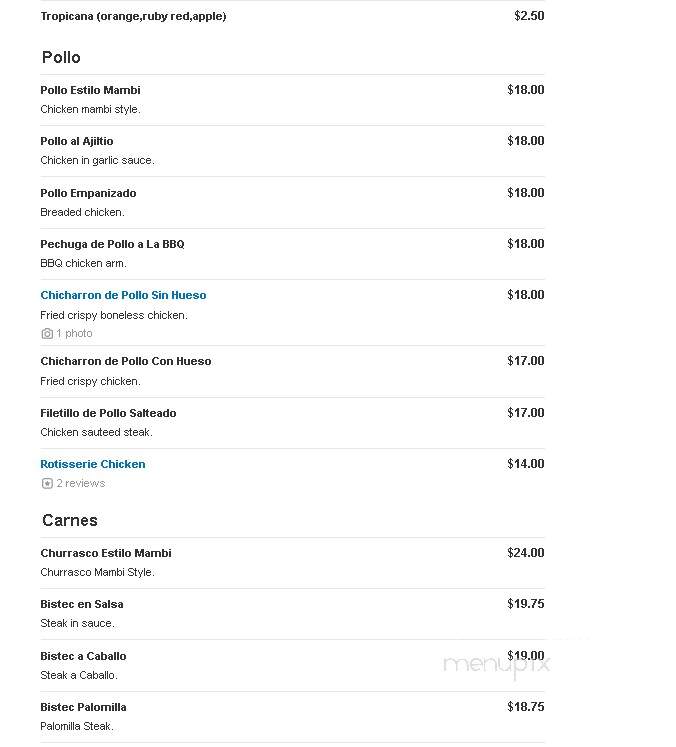Select the Pollo Estilo Mambi item
This screenshot has height=747, width=676.
[x=91, y=90]
